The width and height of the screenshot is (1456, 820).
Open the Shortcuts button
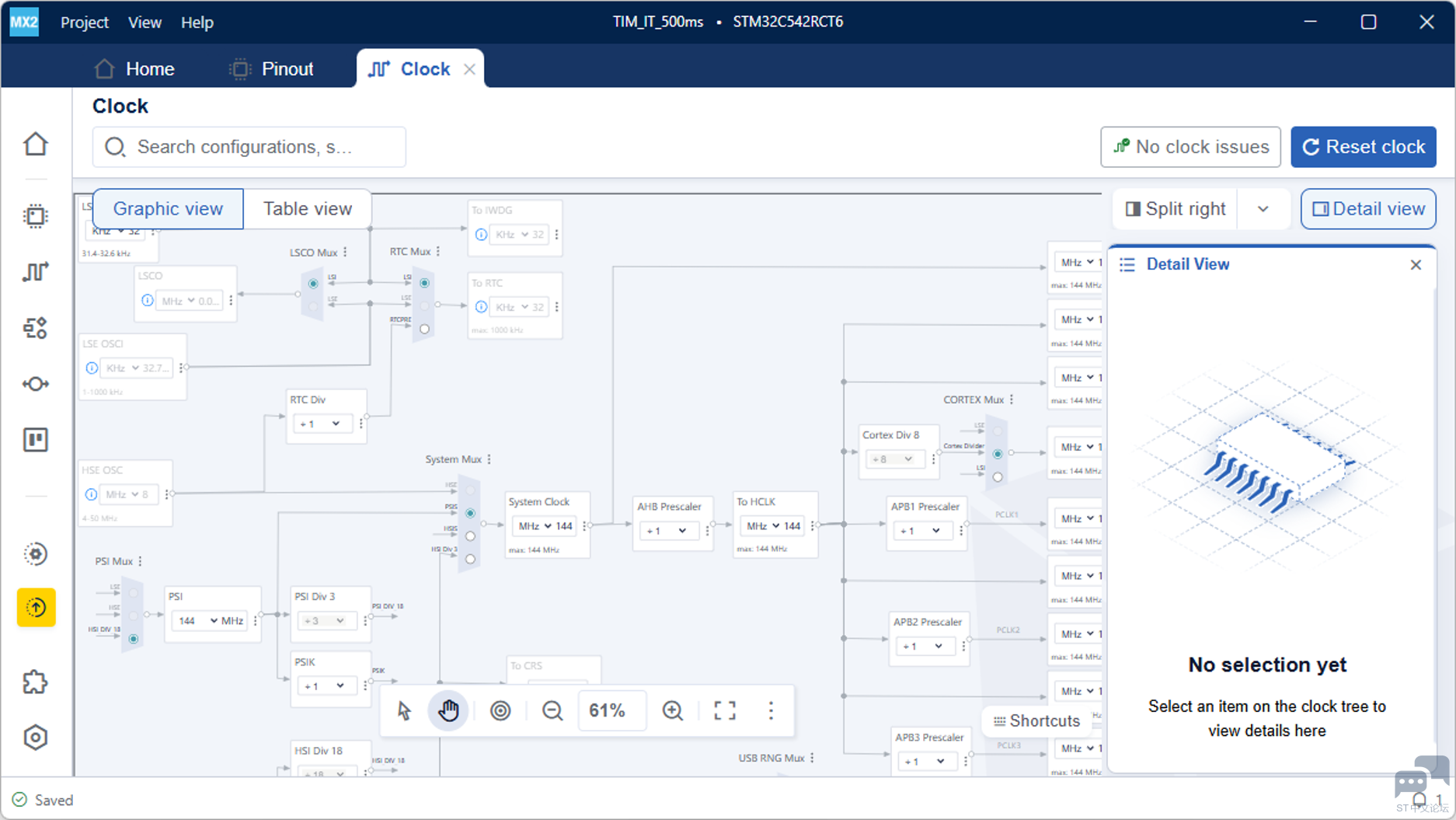(x=1036, y=721)
